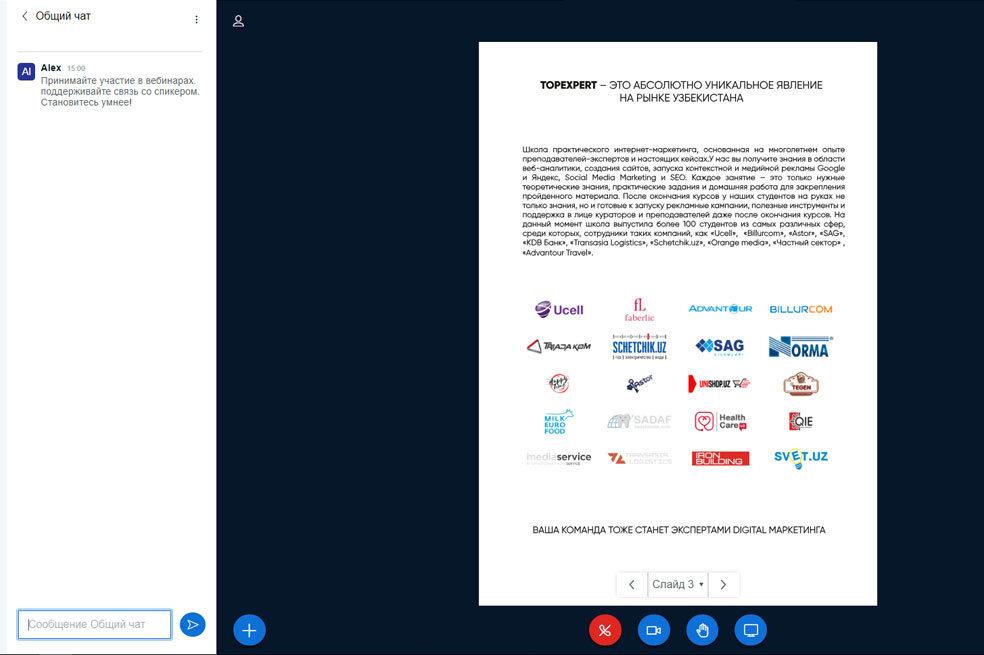The height and width of the screenshot is (655, 984).
Task: Open the chat options three-dot menu
Action: pyautogui.click(x=196, y=19)
